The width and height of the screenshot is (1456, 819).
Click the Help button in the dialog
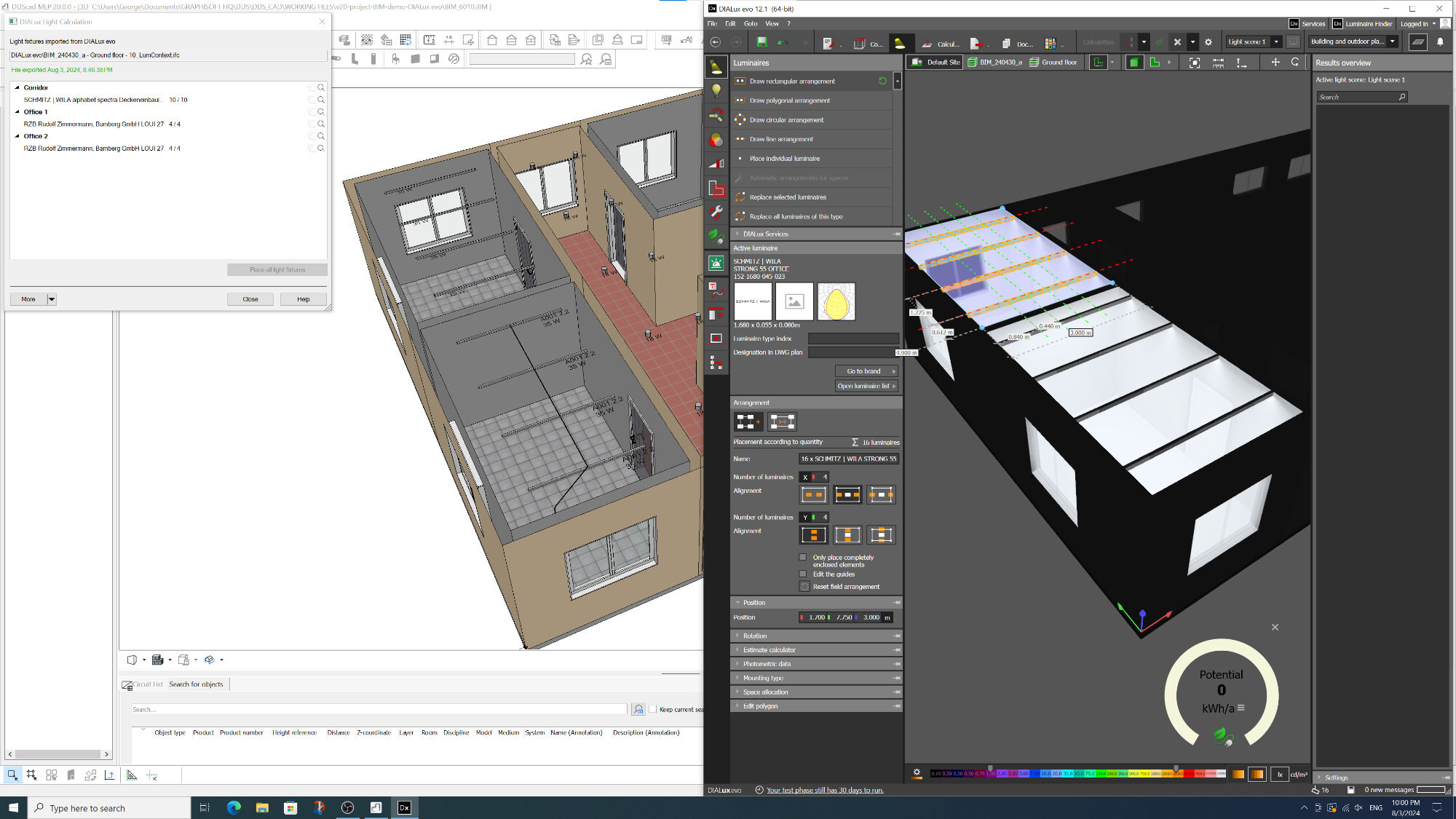(x=304, y=299)
